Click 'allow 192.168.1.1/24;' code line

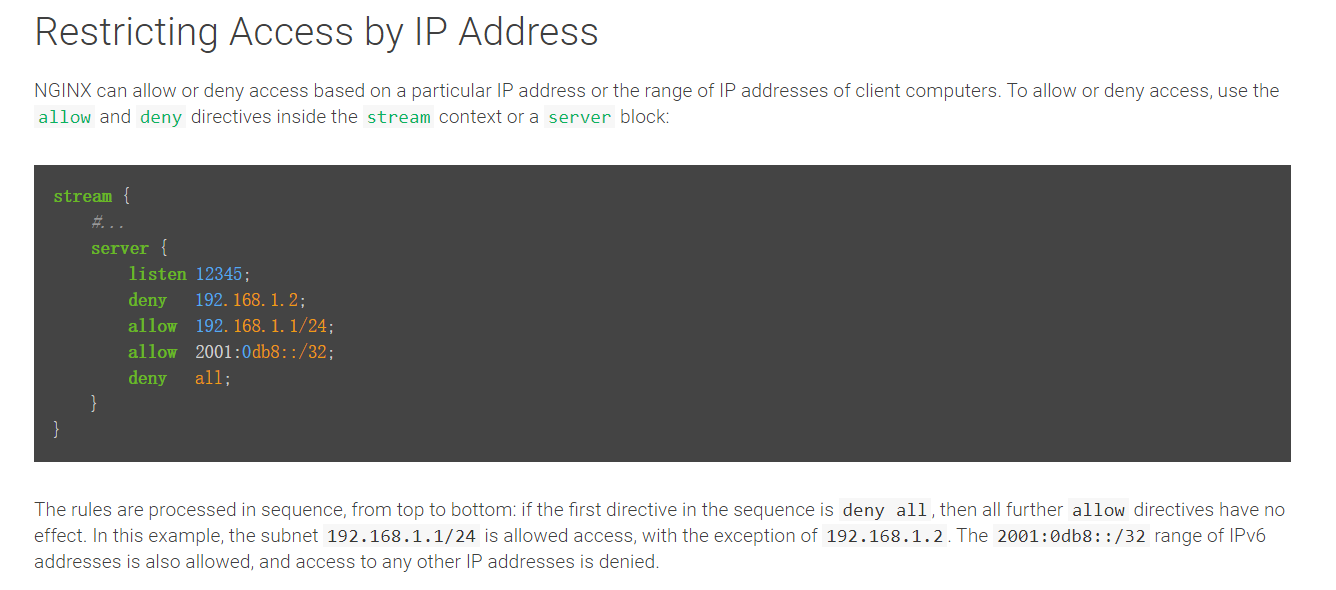[x=231, y=326]
